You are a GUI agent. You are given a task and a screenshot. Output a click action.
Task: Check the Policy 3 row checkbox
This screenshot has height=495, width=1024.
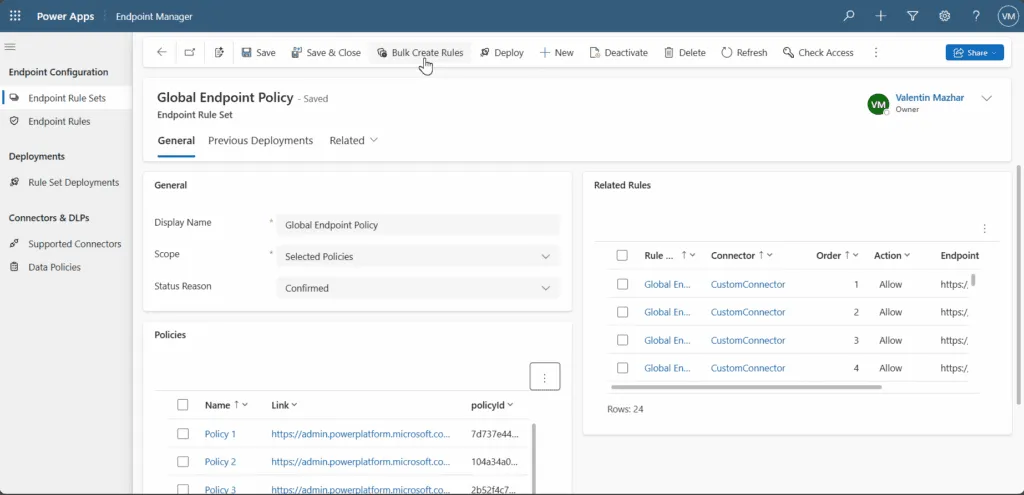[183, 489]
